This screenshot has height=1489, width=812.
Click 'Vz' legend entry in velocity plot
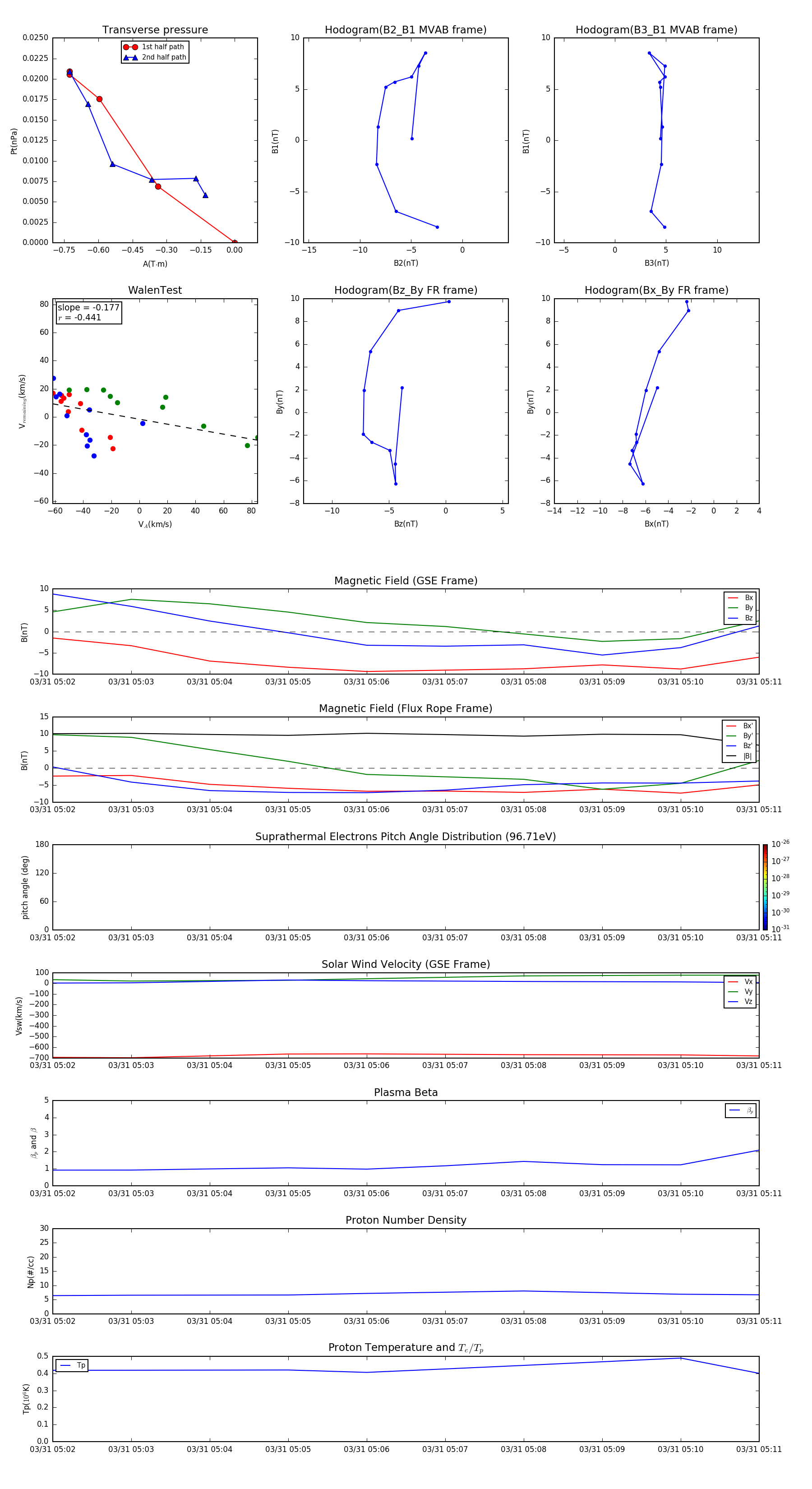pyautogui.click(x=740, y=1002)
